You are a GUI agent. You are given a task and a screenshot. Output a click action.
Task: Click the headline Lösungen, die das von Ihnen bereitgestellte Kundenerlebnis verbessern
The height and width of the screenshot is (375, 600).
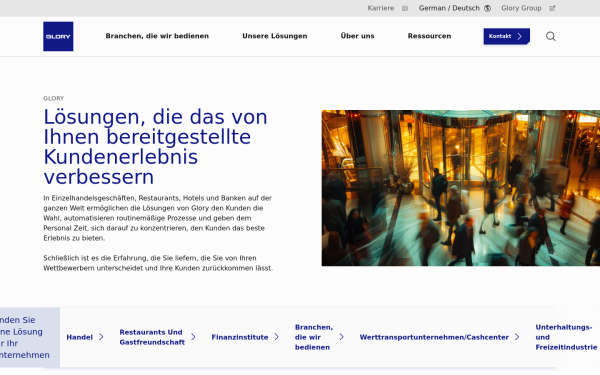click(155, 147)
